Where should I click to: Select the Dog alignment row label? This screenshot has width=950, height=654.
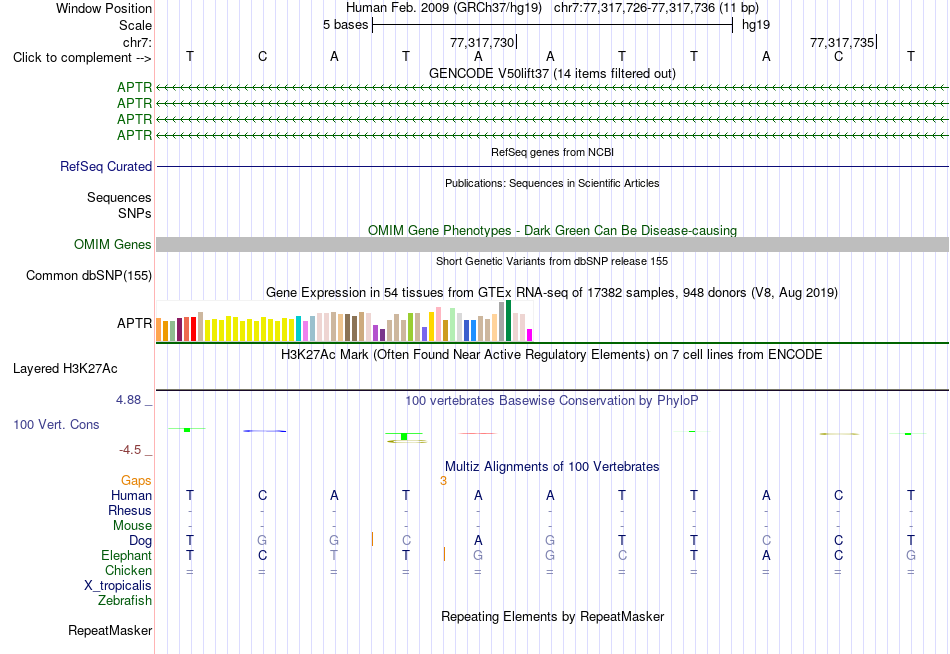pyautogui.click(x=141, y=541)
